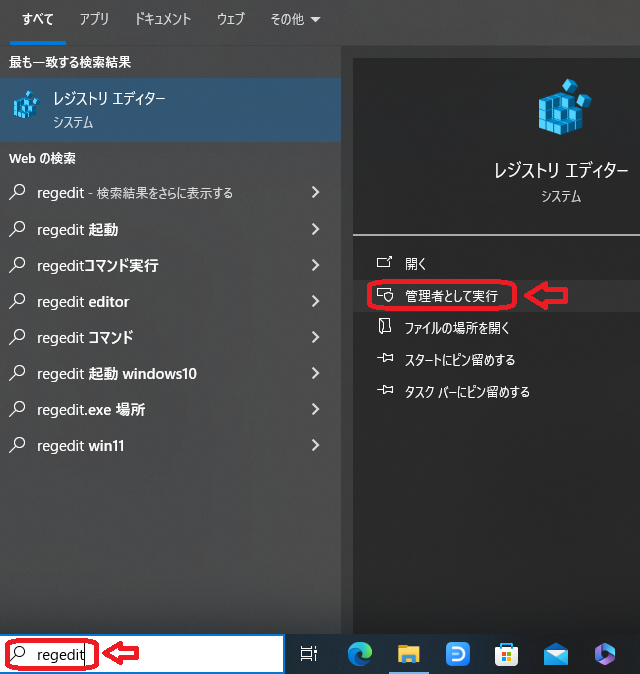This screenshot has width=640, height=674.
Task: Select web suggestion regedit コマンド
Action: tap(171, 337)
